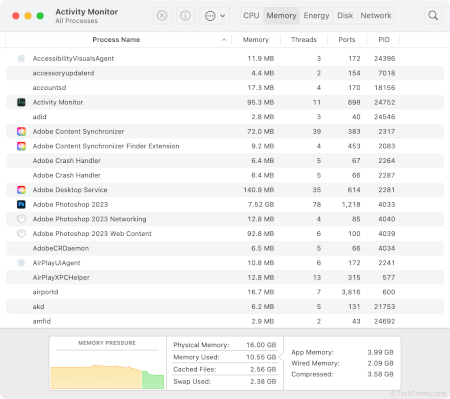Sort by the Ports column header
The height and width of the screenshot is (399, 450).
tap(347, 40)
